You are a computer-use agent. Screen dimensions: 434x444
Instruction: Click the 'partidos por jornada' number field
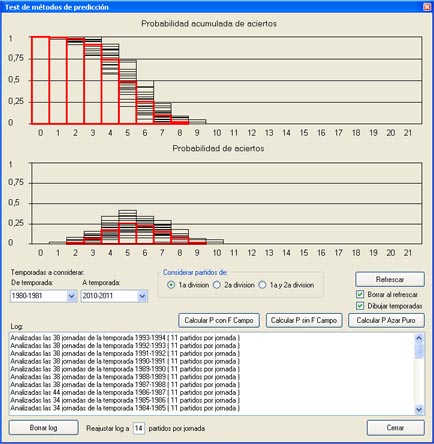[139, 428]
